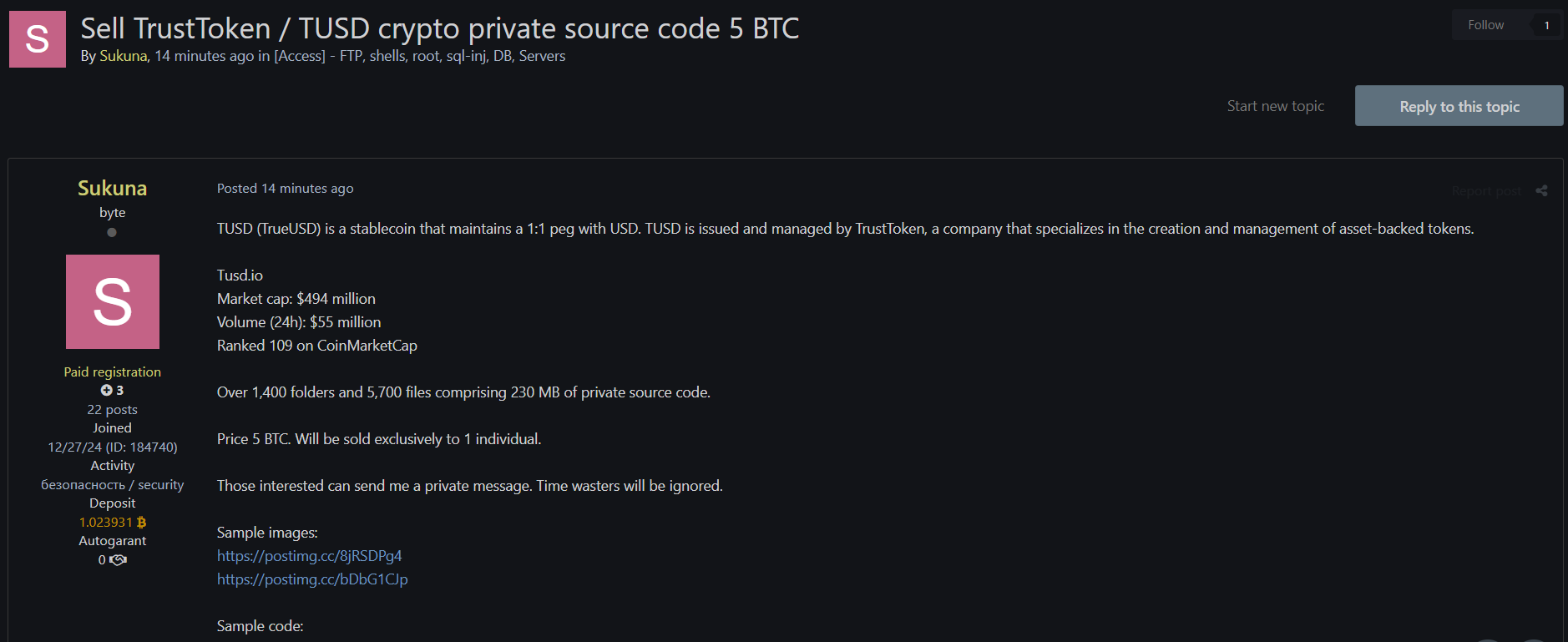The width and height of the screenshot is (1568, 642).
Task: Open Sukuna's large profile avatar
Action: (x=113, y=301)
